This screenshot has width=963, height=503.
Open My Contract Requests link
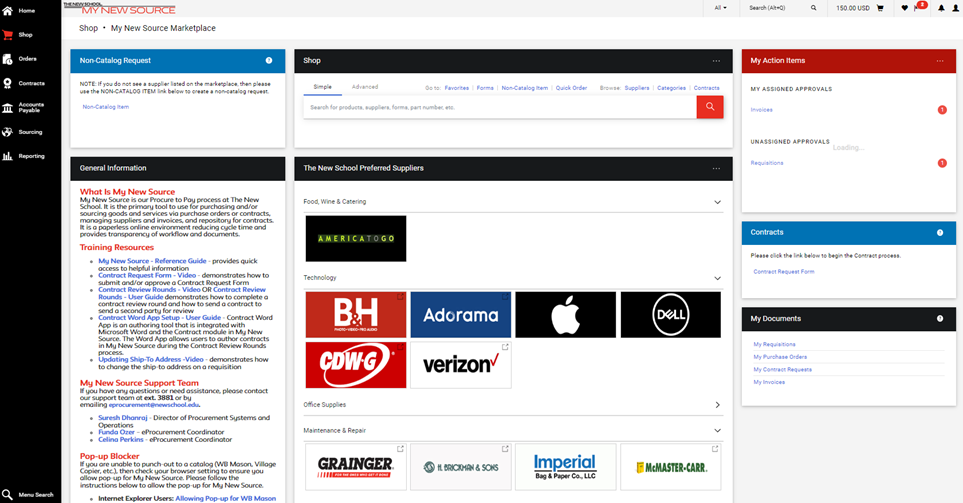click(x=782, y=370)
